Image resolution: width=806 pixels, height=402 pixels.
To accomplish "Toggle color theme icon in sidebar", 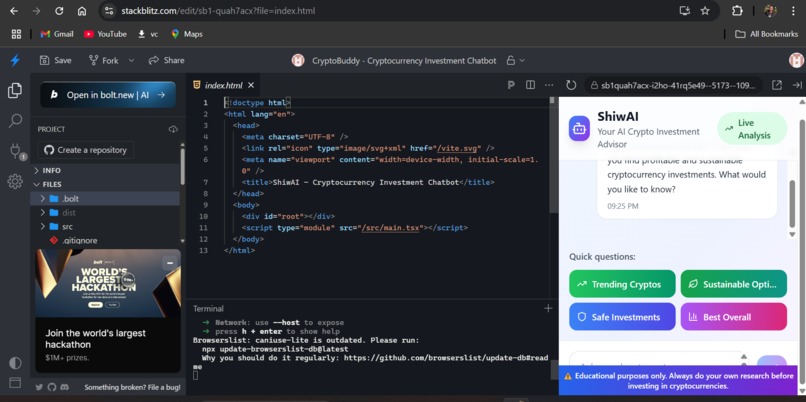I will 15,362.
